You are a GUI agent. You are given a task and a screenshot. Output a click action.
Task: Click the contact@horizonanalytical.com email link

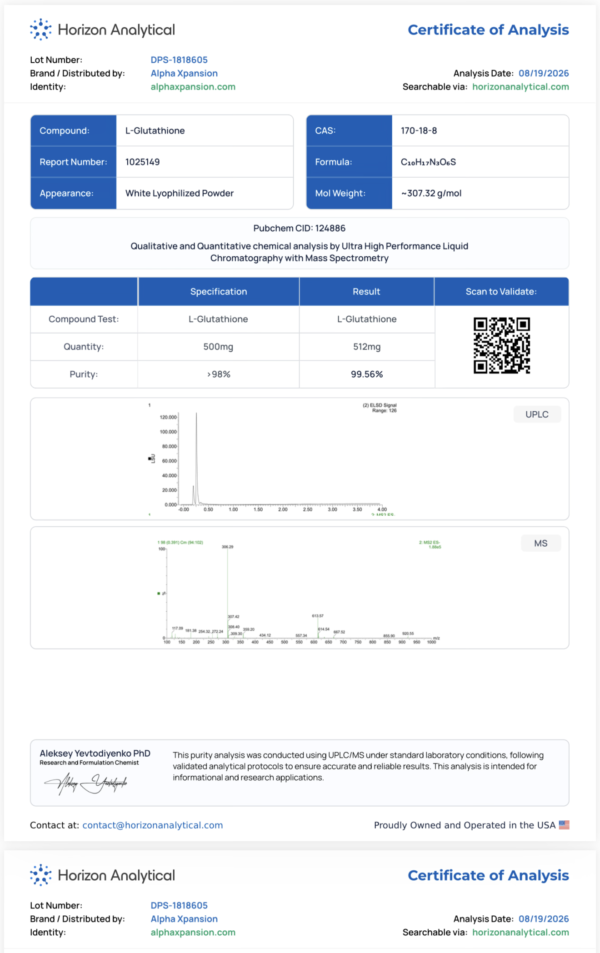[153, 825]
